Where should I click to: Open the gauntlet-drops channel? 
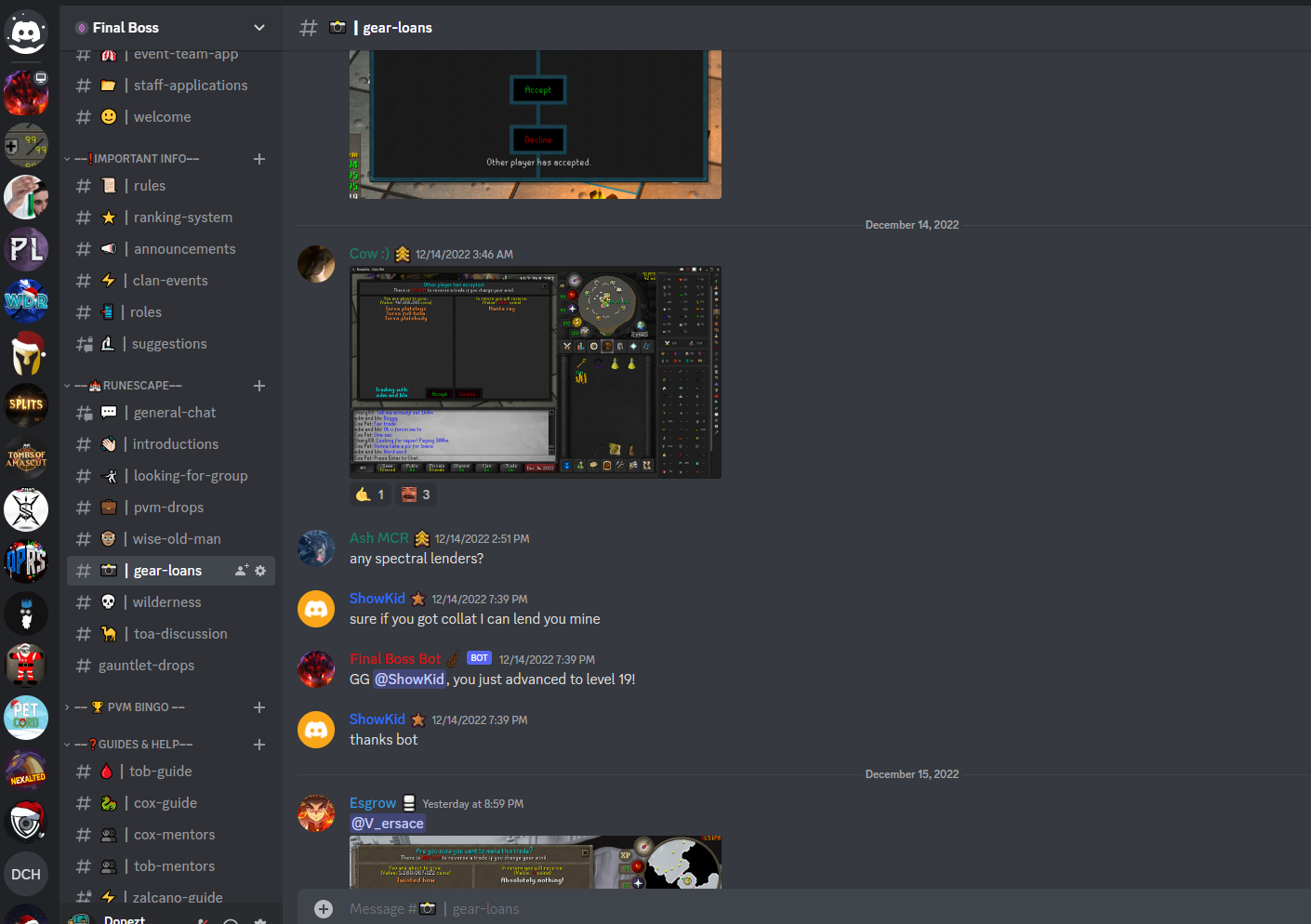point(171,666)
